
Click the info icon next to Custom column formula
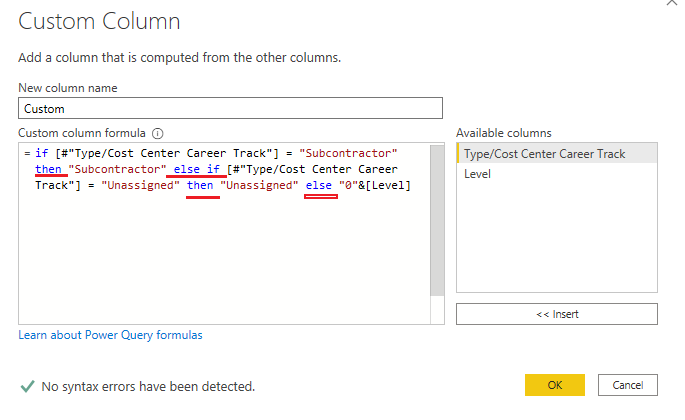(157, 133)
